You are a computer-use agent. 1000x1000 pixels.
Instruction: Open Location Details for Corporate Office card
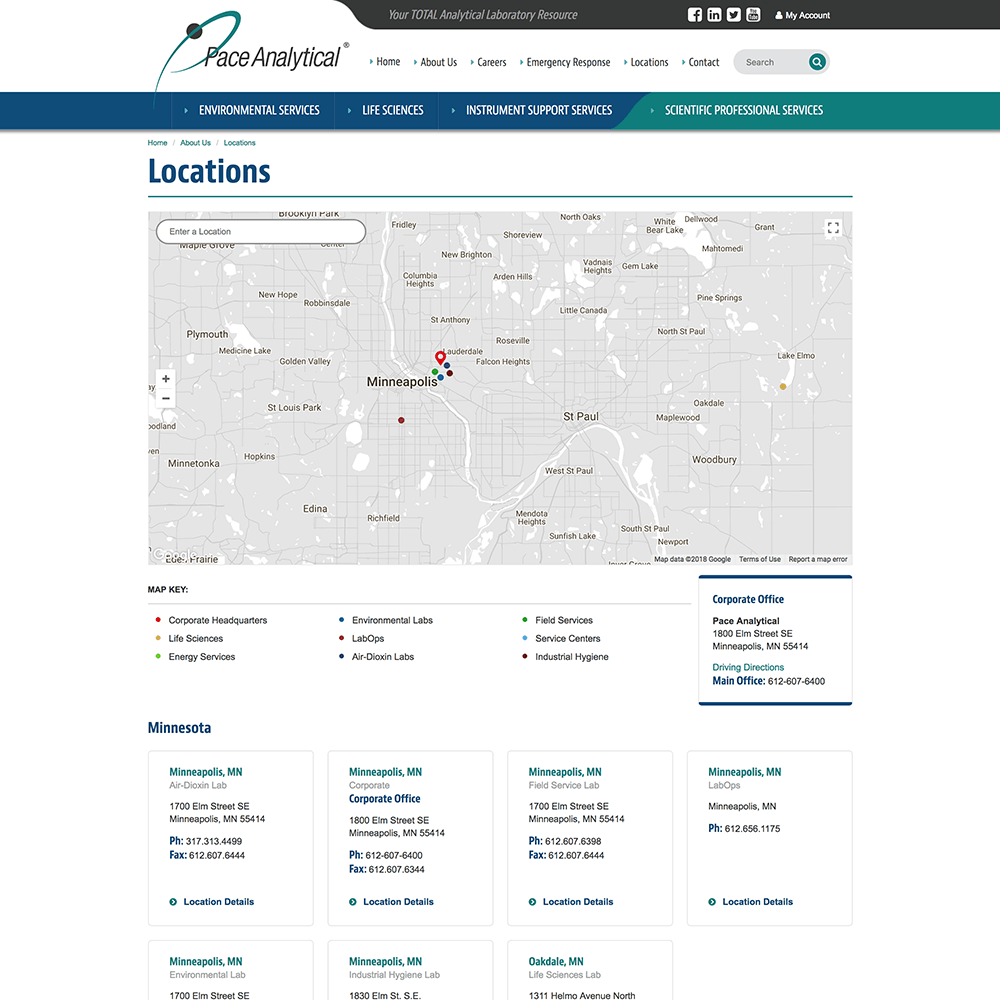392,902
